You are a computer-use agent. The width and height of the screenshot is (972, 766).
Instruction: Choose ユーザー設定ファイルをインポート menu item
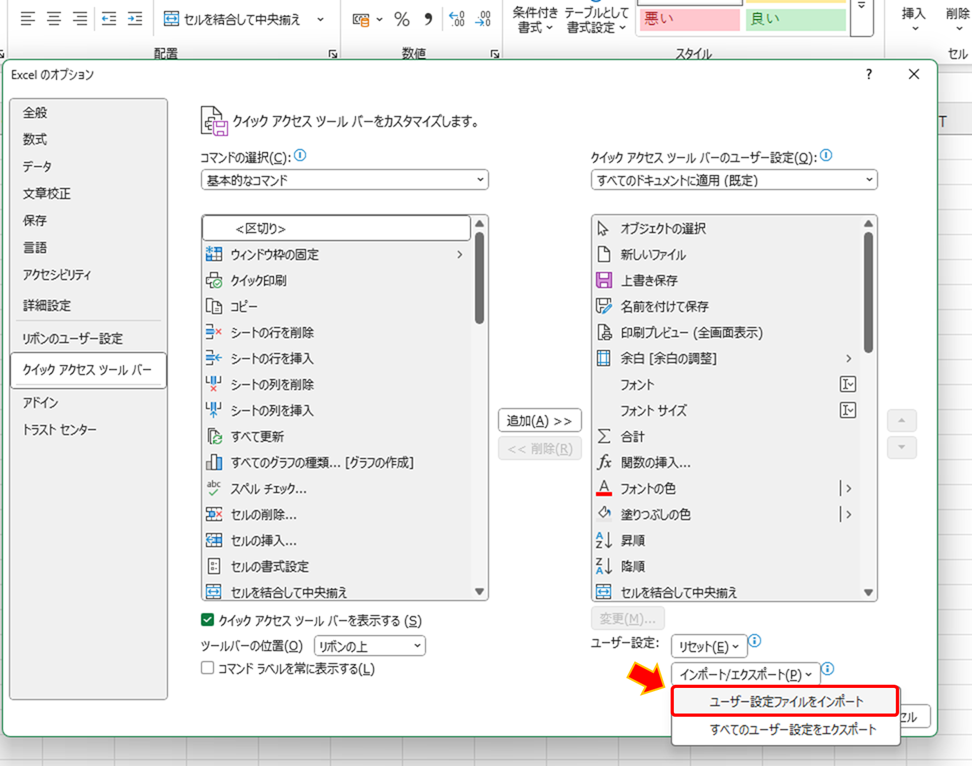pos(785,702)
